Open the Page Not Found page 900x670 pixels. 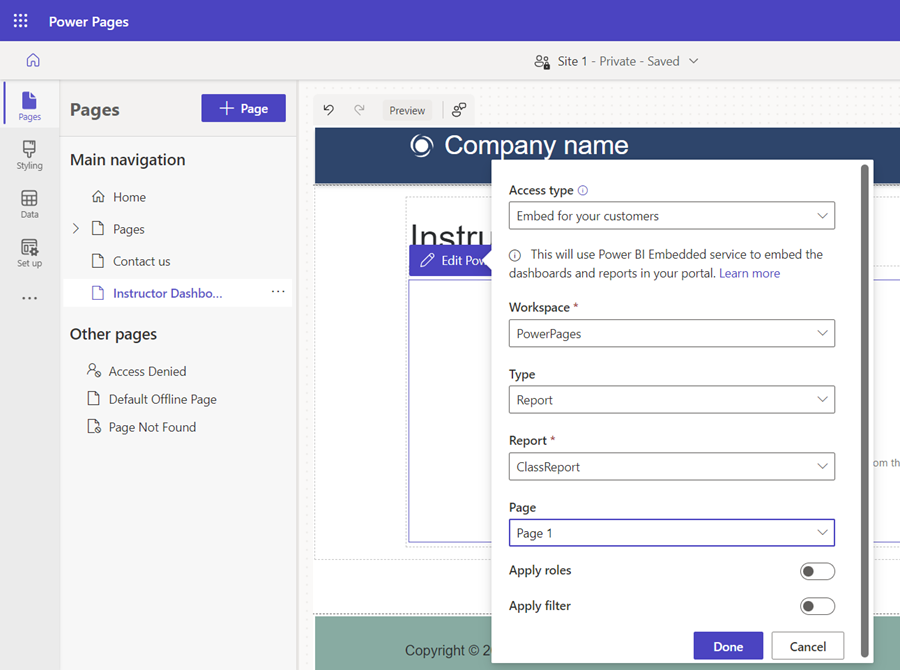click(x=152, y=427)
